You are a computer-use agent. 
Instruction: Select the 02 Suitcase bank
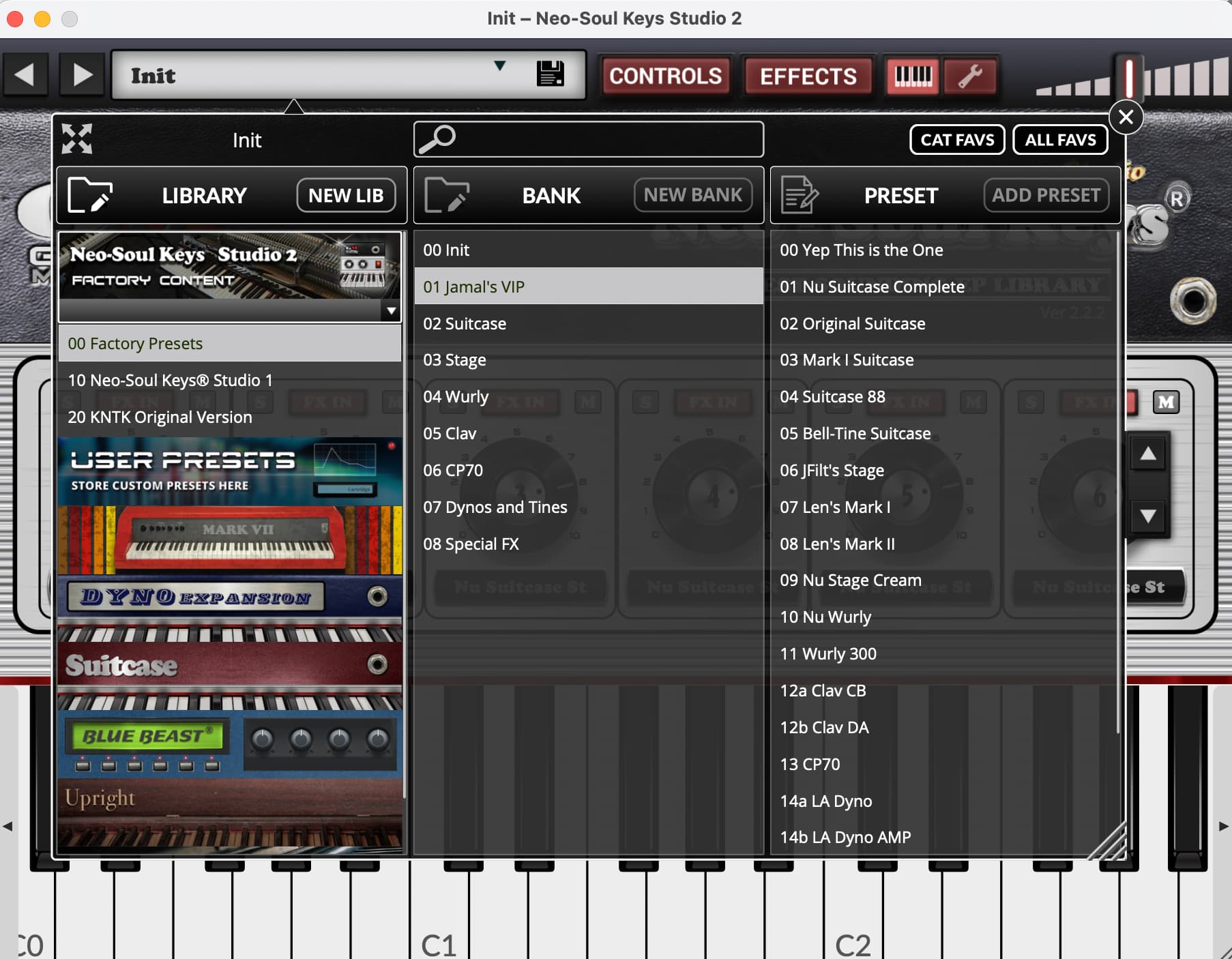pyautogui.click(x=589, y=323)
